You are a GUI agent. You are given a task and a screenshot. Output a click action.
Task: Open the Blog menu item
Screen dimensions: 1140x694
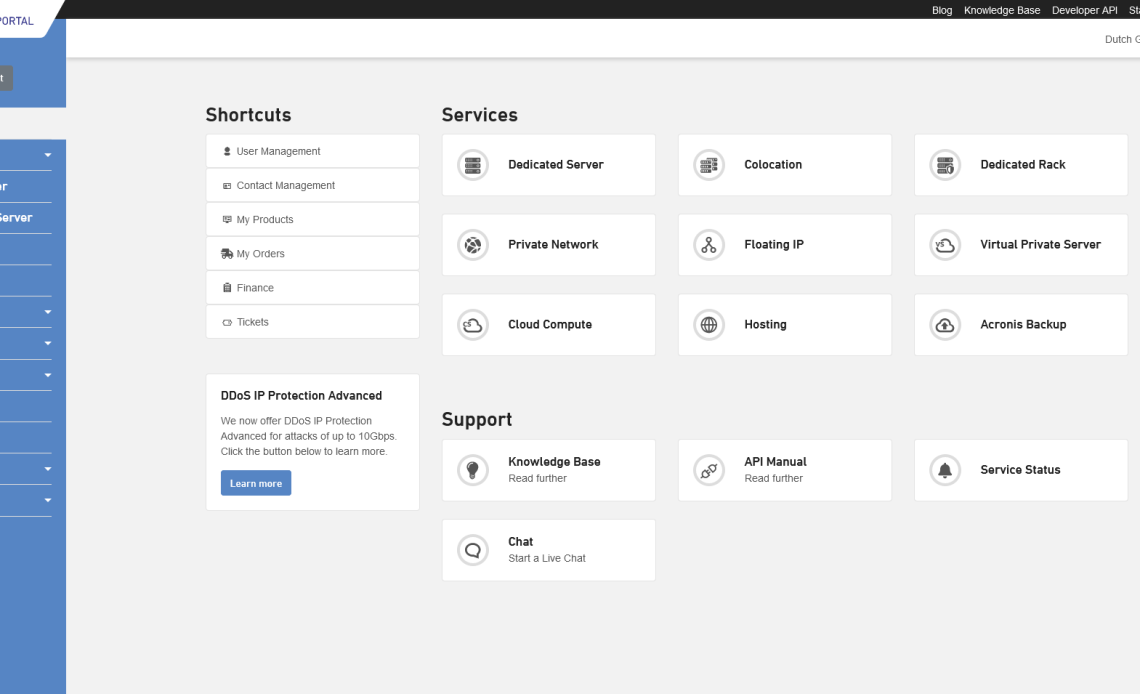pyautogui.click(x=941, y=10)
